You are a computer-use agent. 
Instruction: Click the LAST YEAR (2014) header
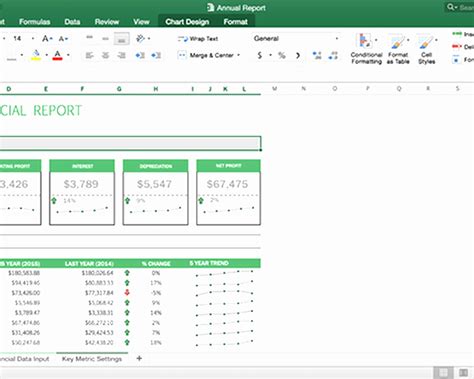(89, 264)
